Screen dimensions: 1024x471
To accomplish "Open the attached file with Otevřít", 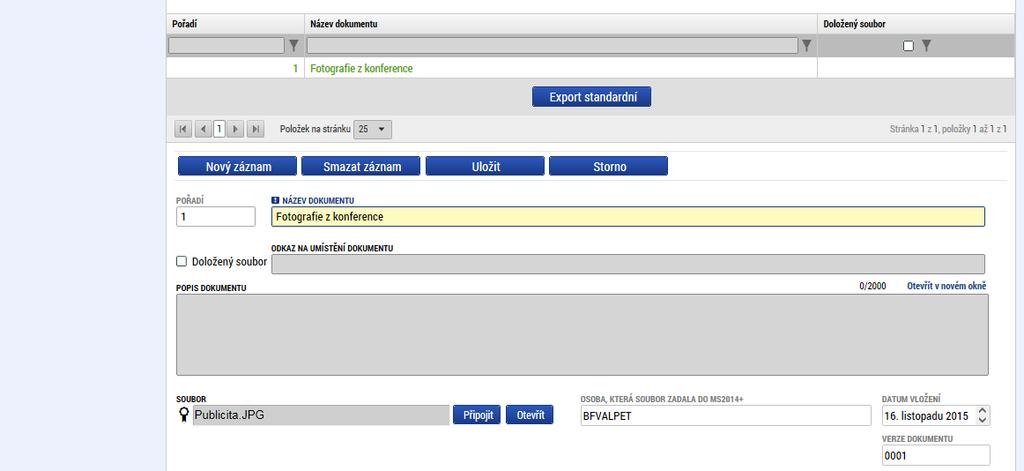I will (530, 415).
